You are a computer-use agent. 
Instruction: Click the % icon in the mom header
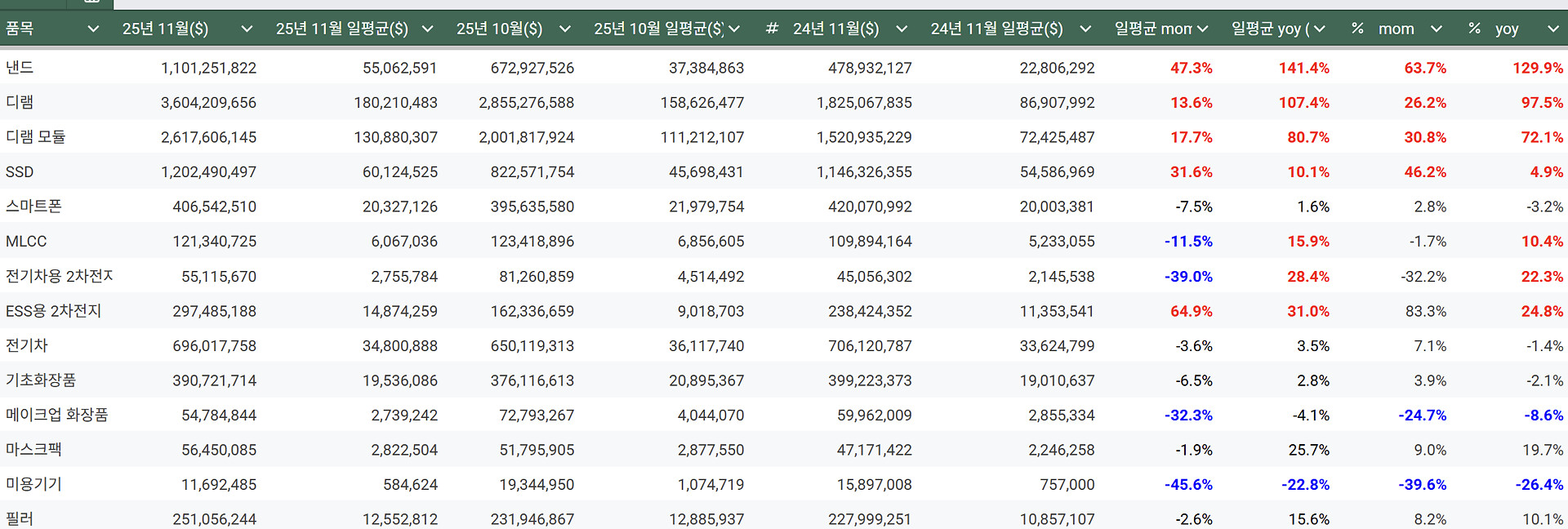tap(1357, 29)
